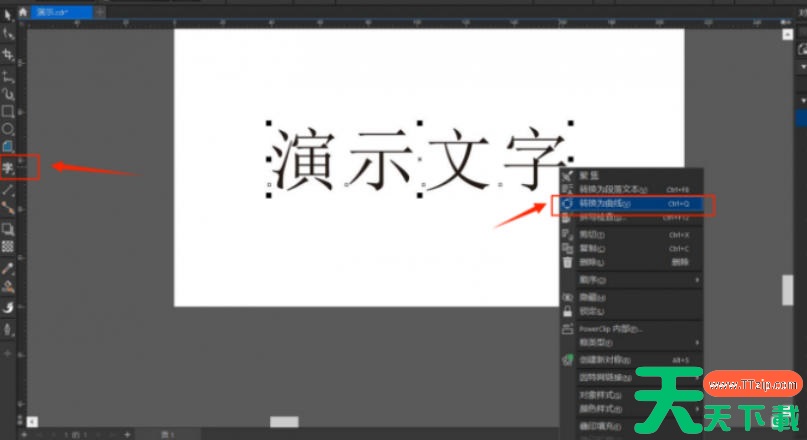Switch to the 演示.cdr document tab
The height and width of the screenshot is (440, 807).
(58, 12)
